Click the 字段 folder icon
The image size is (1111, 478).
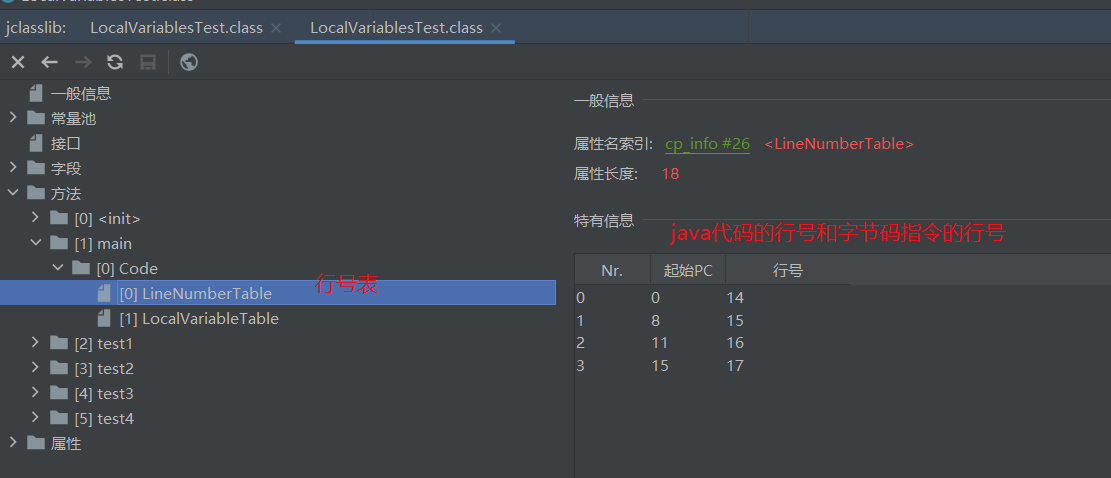pos(36,168)
